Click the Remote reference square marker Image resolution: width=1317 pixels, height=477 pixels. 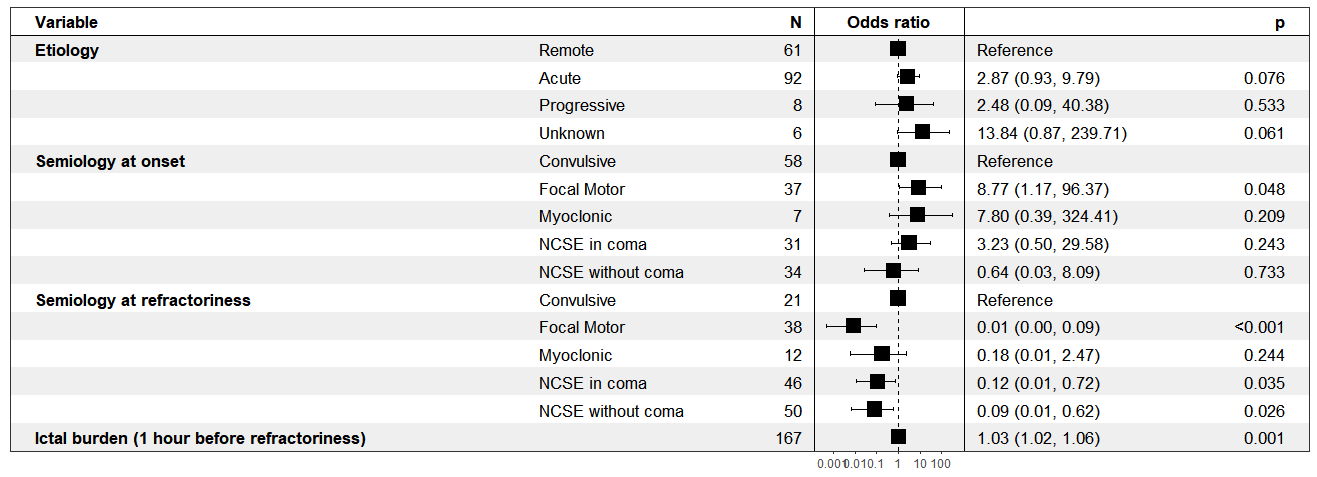898,49
